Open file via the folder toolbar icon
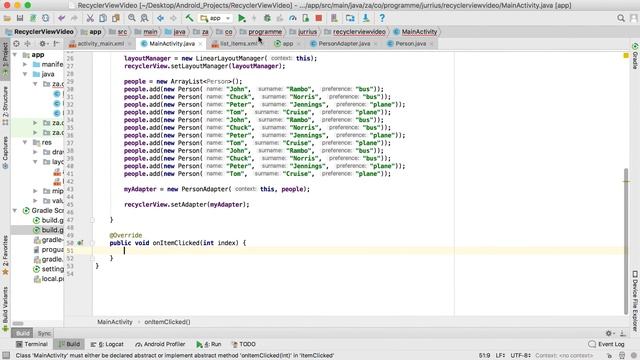640x360 pixels. (7, 18)
